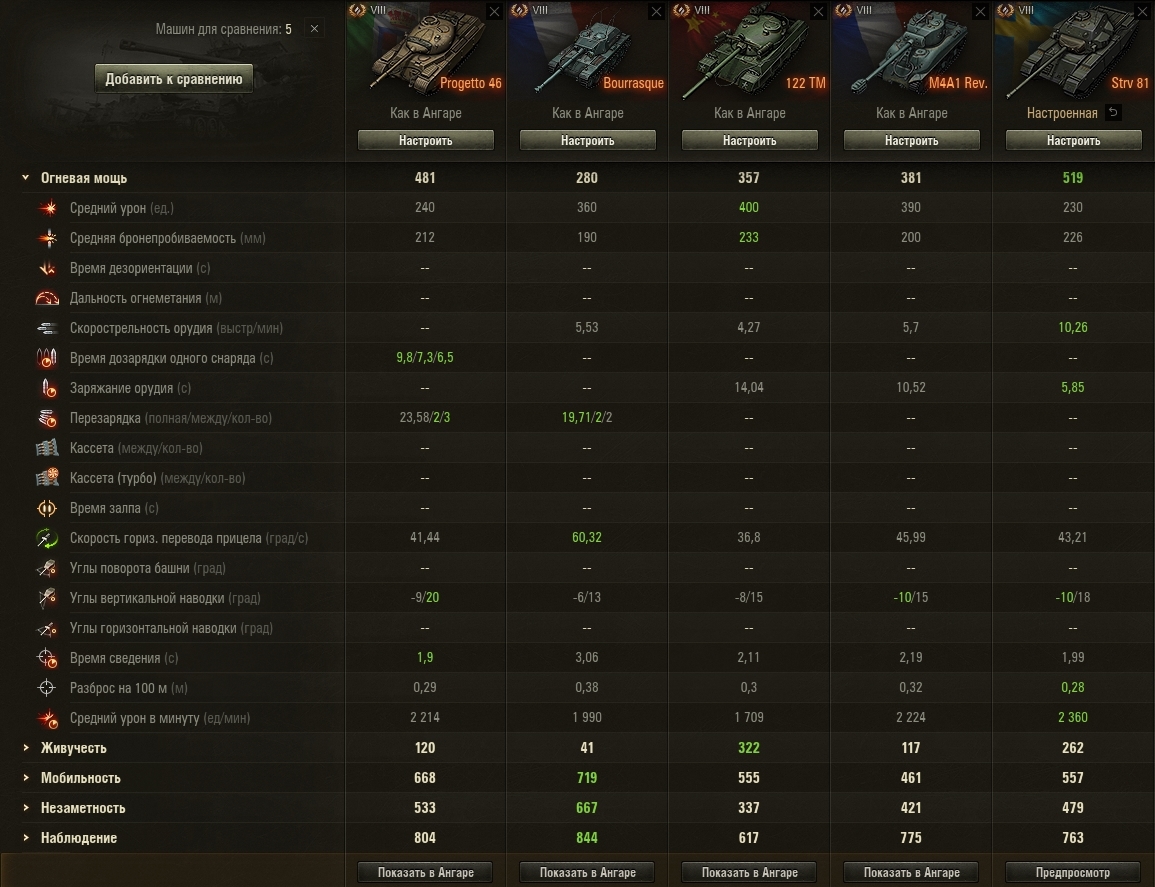Image resolution: width=1155 pixels, height=887 pixels.
Task: Click the Средний урон damage icon
Action: (48, 208)
